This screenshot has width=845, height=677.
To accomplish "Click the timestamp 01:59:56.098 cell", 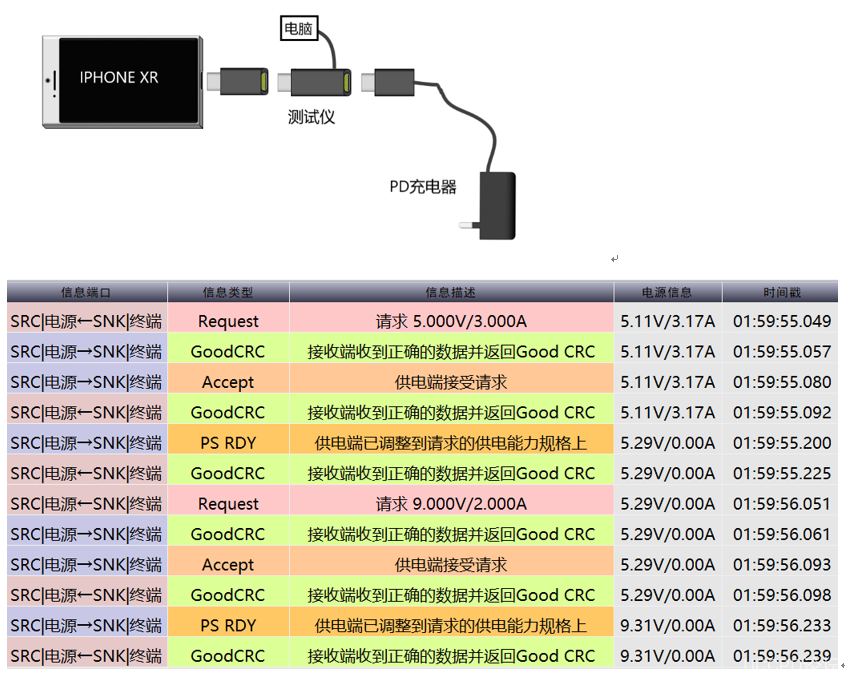I will [x=781, y=595].
